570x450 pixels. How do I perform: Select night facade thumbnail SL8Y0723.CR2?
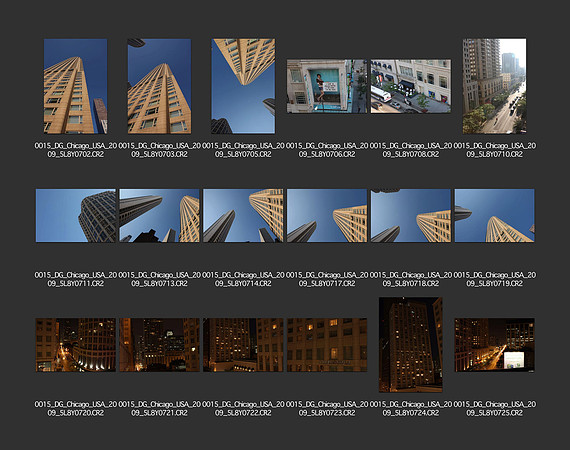click(327, 345)
